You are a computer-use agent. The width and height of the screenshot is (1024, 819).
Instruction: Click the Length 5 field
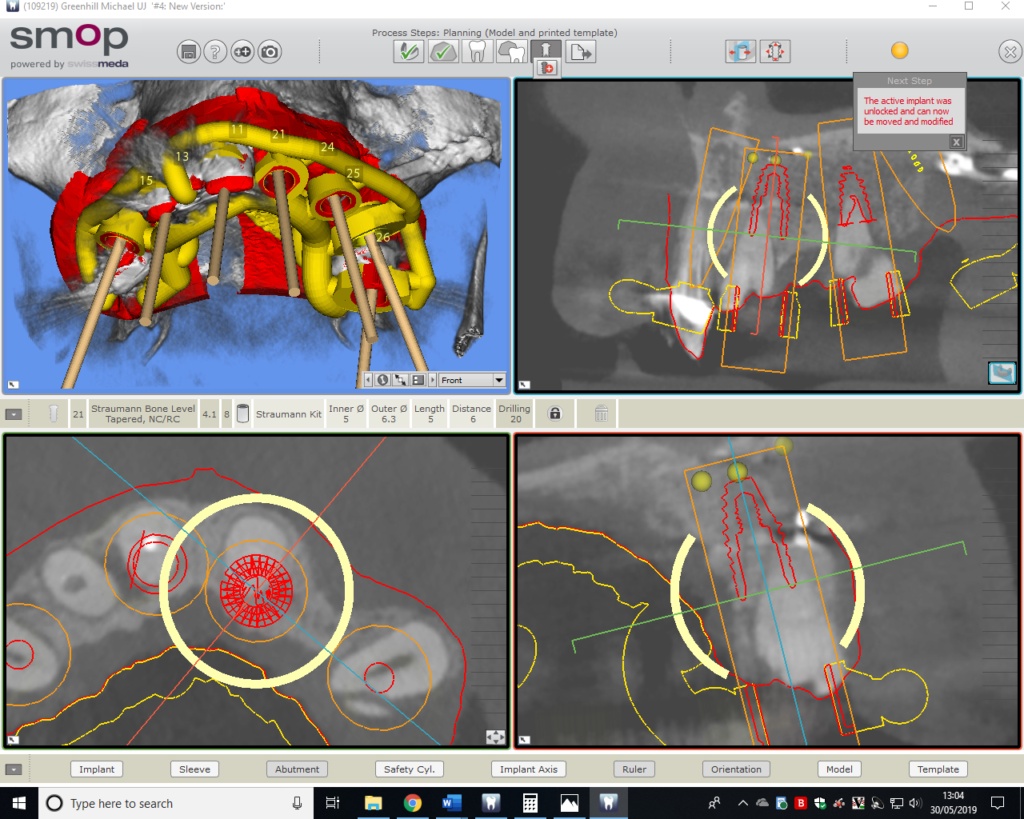pos(430,413)
